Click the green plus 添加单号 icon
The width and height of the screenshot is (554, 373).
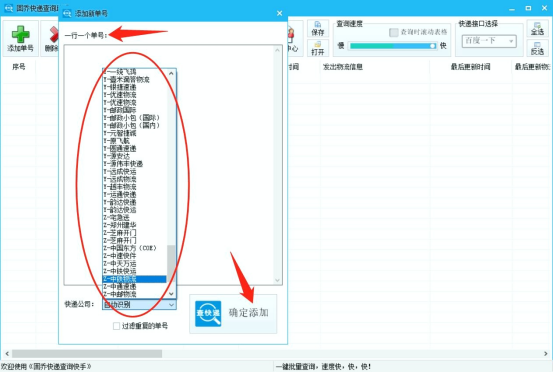(x=20, y=34)
